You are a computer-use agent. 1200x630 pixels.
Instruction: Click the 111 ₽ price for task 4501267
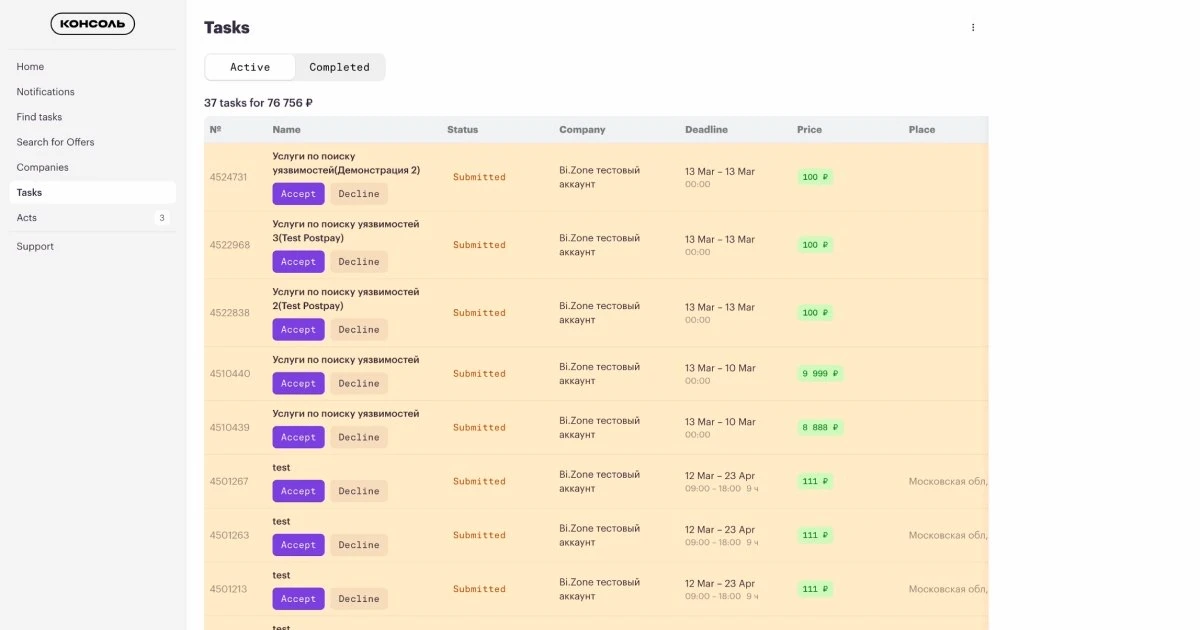coord(815,482)
